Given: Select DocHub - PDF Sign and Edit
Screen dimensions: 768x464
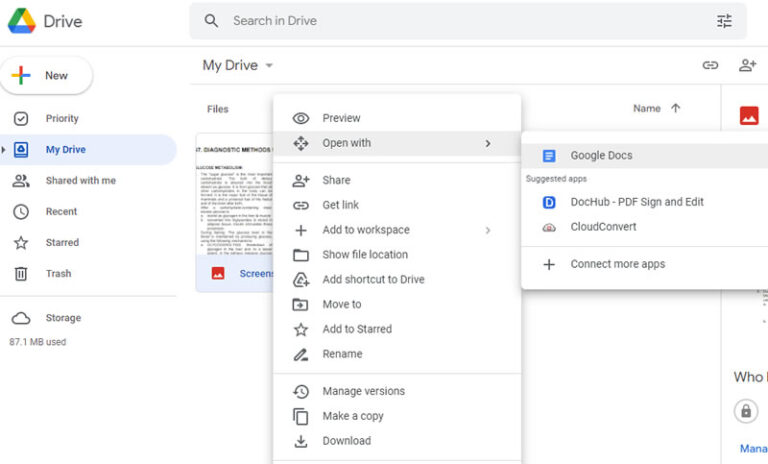Looking at the screenshot, I should tap(636, 202).
